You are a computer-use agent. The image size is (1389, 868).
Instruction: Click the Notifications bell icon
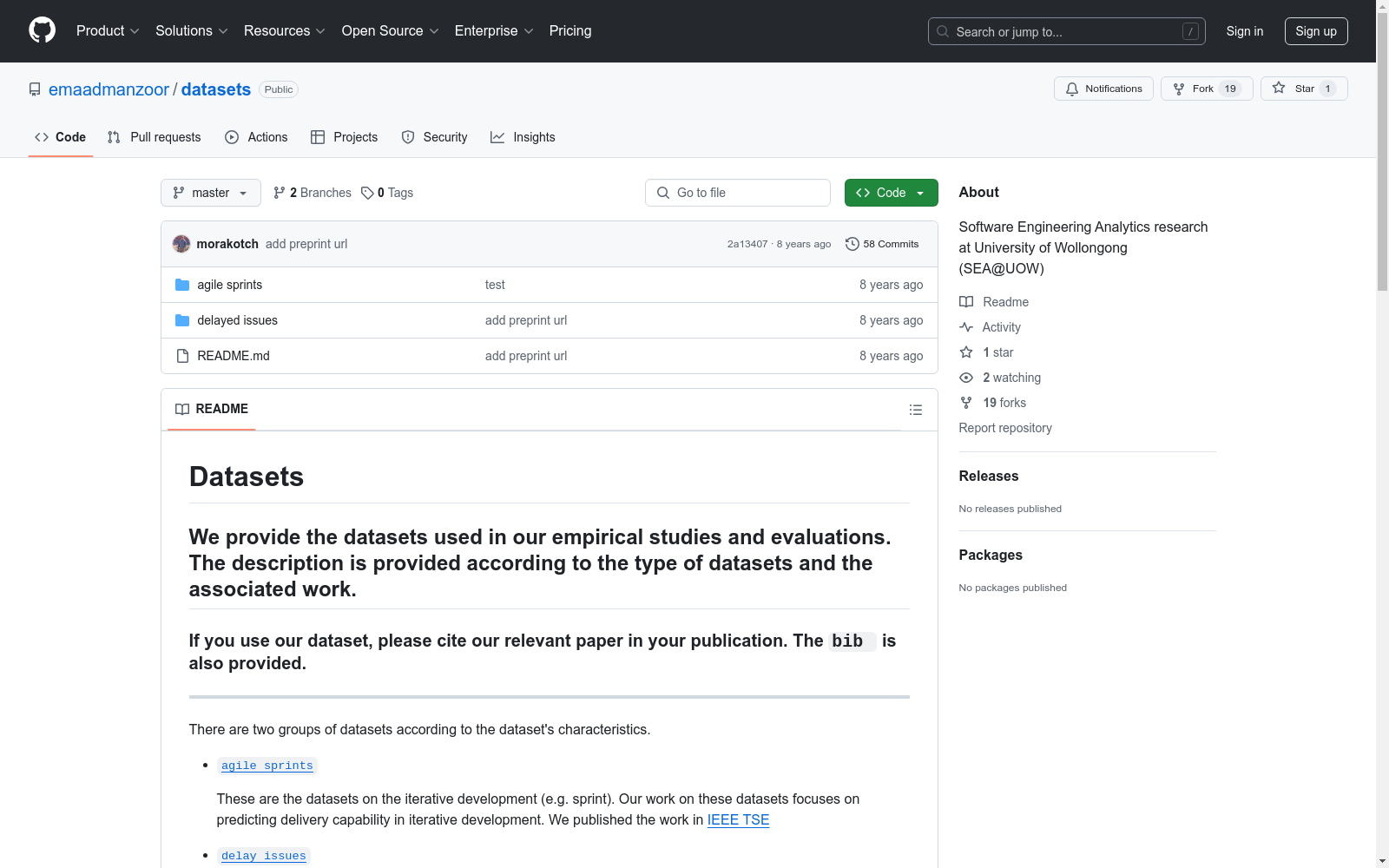click(1072, 89)
